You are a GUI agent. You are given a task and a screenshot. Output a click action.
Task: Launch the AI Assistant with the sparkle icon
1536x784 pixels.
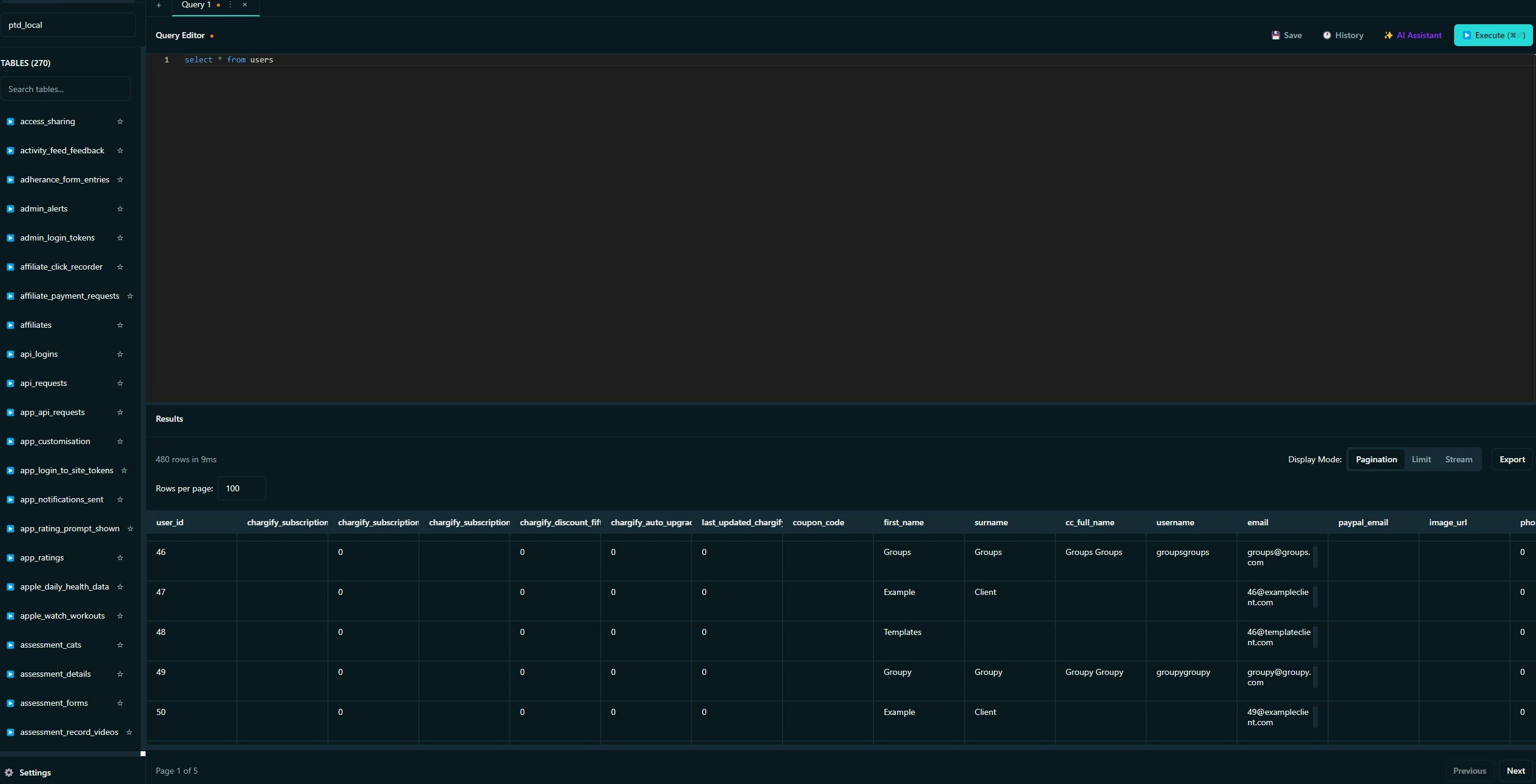click(1389, 35)
